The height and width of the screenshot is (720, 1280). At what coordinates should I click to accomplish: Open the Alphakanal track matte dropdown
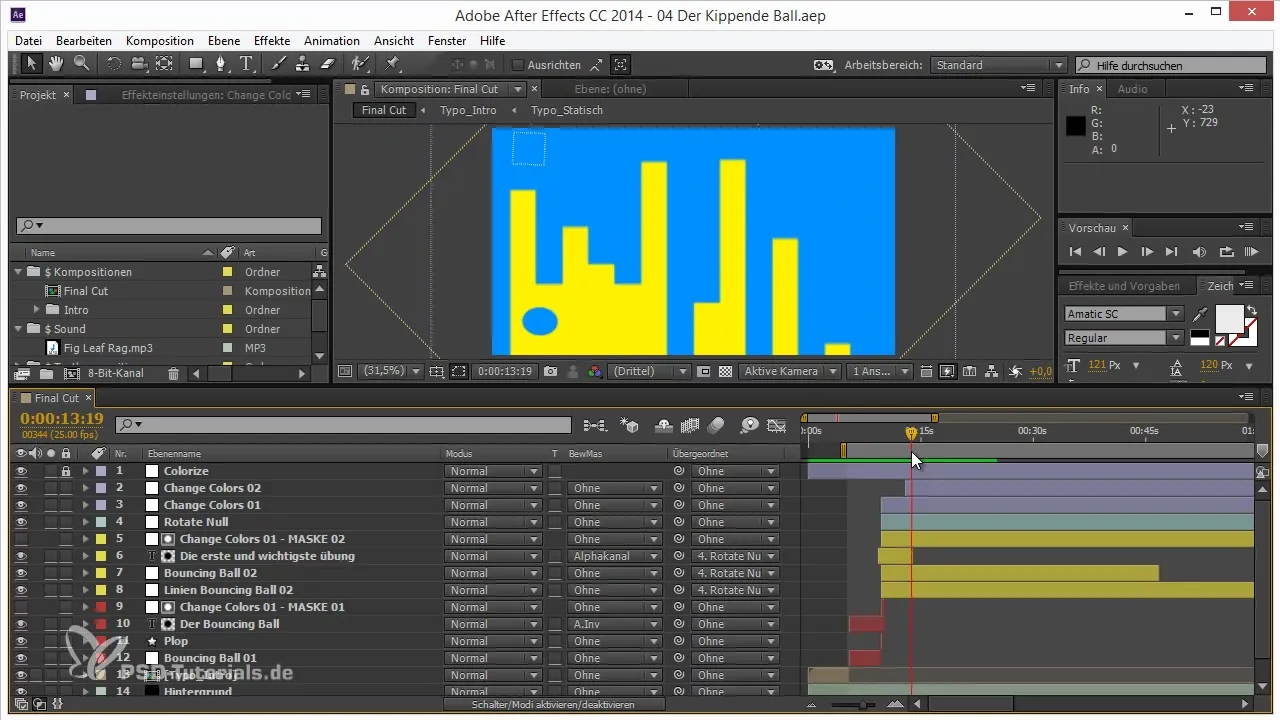615,556
